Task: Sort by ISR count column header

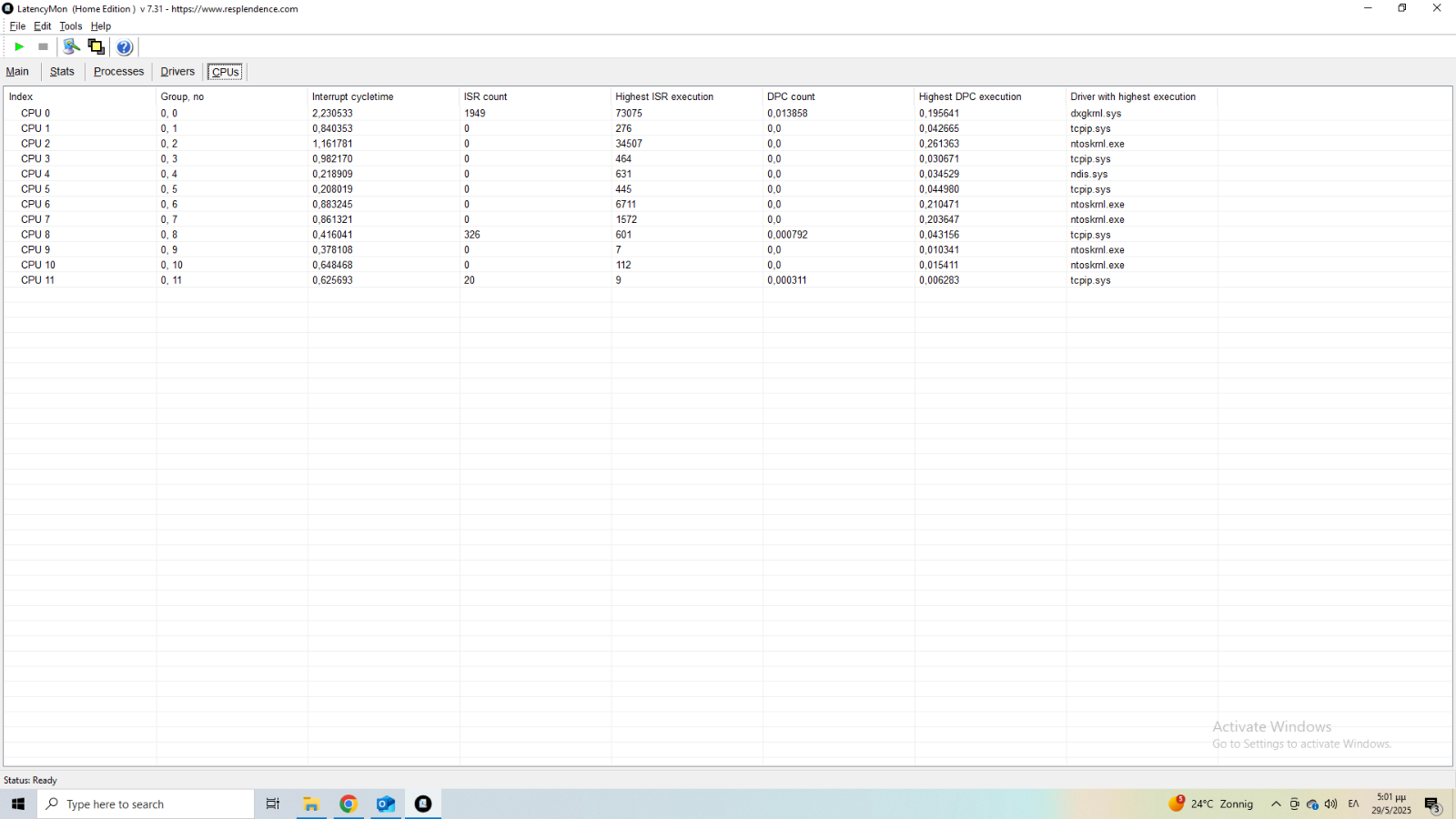Action: [535, 96]
